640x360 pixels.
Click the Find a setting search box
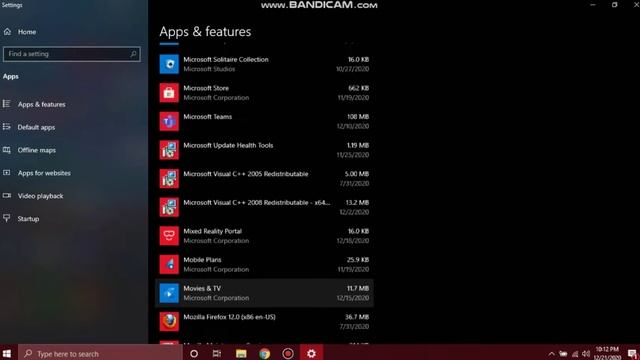71,54
